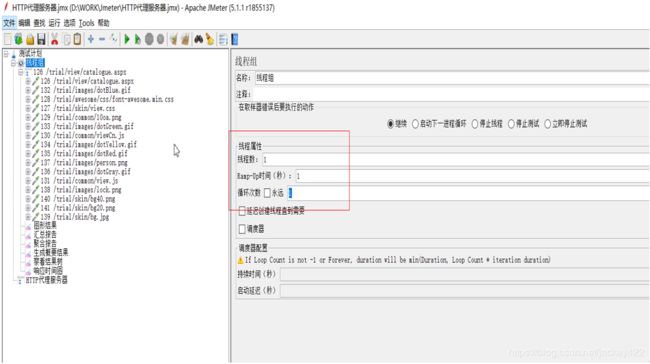Viewport: 650px width, 364px height.
Task: Collapse the 线程组 tree node
Action: [x=13, y=63]
